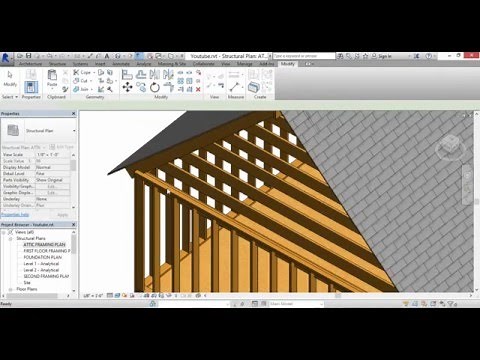Click the Filter icon in the status bar
The image size is (480, 360).
coord(450,304)
